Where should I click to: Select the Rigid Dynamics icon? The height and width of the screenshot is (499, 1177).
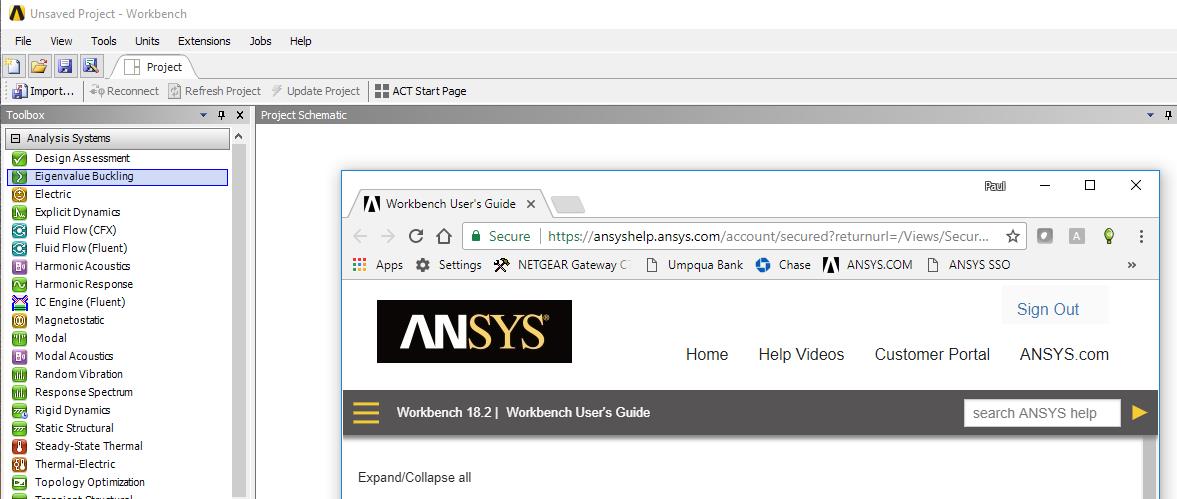(20, 410)
